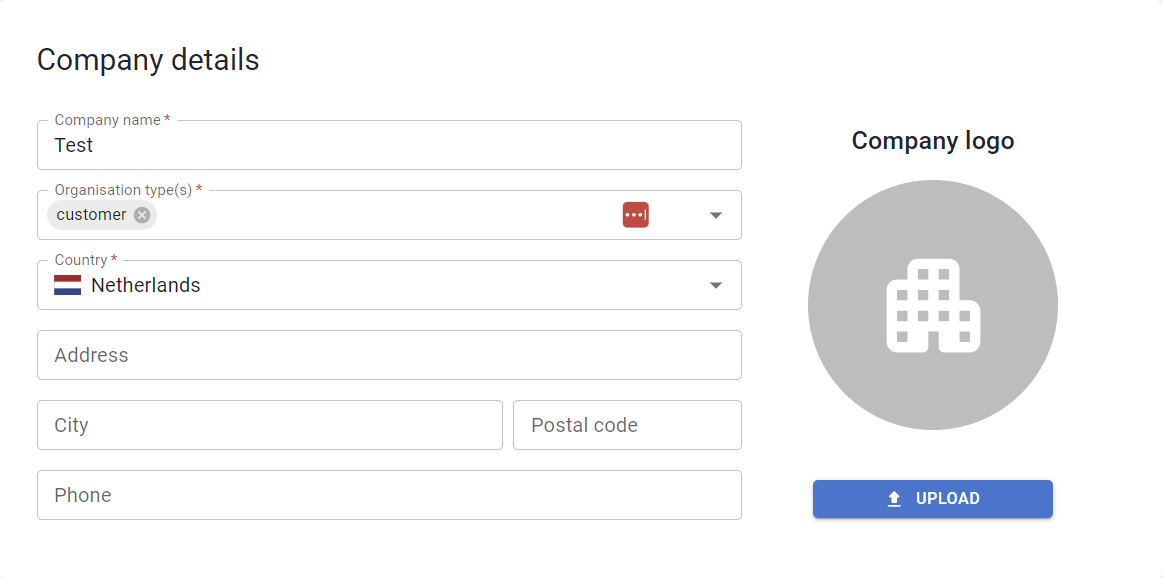This screenshot has width=1163, height=577.
Task: Click the UPLOAD button
Action: [x=933, y=499]
